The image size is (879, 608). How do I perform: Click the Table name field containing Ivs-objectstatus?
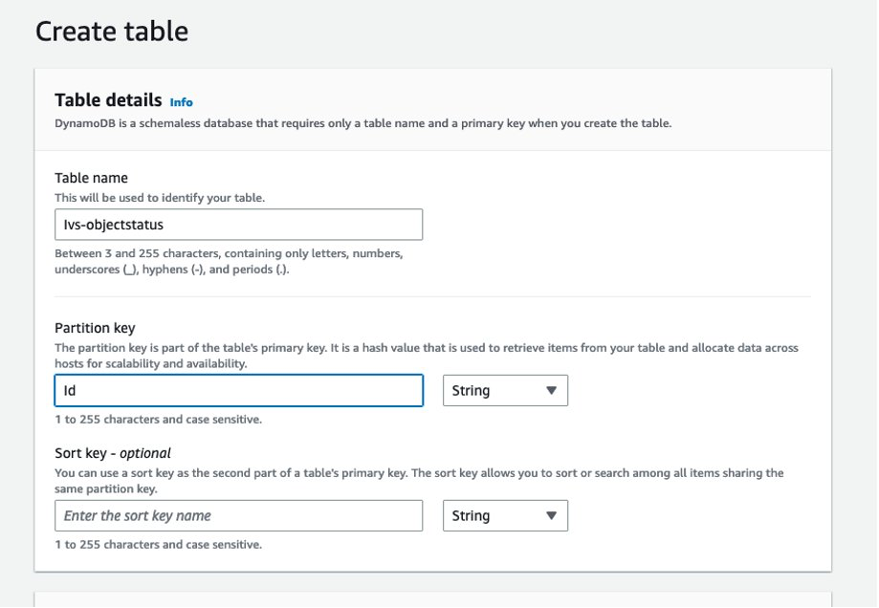[239, 225]
